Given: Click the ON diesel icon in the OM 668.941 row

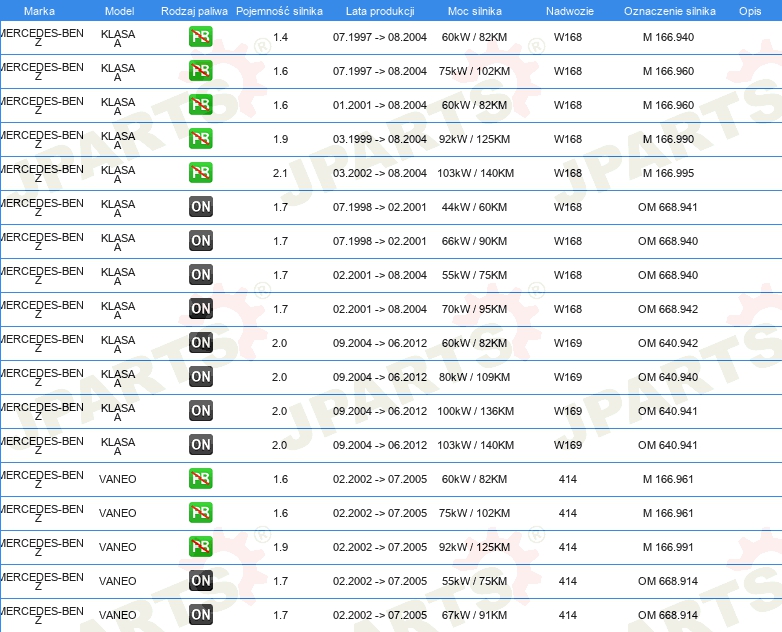Looking at the screenshot, I should click(200, 207).
